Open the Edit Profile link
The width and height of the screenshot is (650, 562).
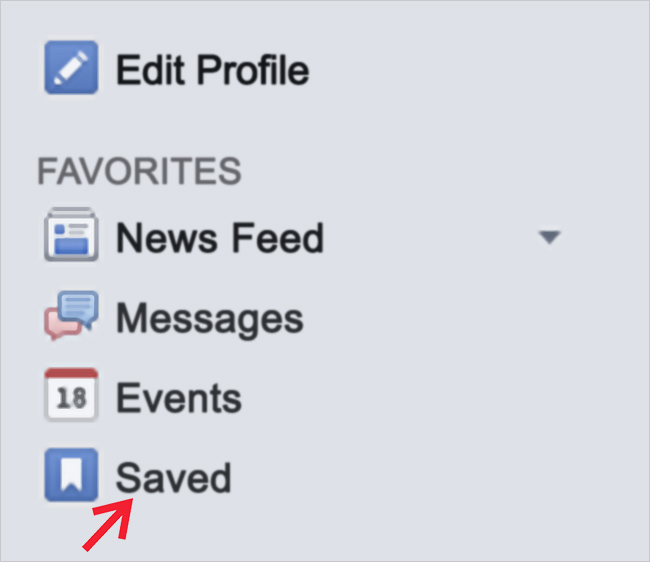212,70
